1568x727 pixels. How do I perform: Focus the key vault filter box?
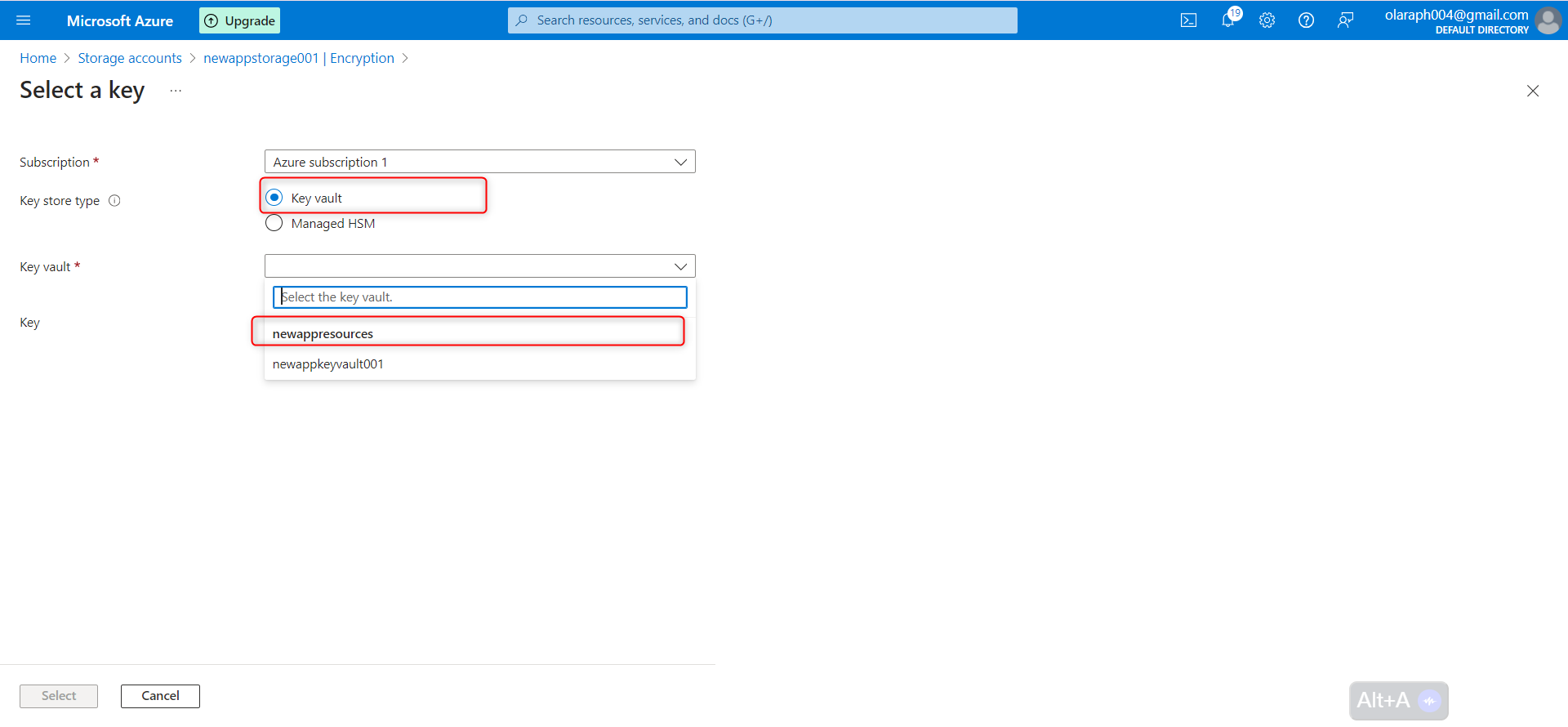pos(480,297)
